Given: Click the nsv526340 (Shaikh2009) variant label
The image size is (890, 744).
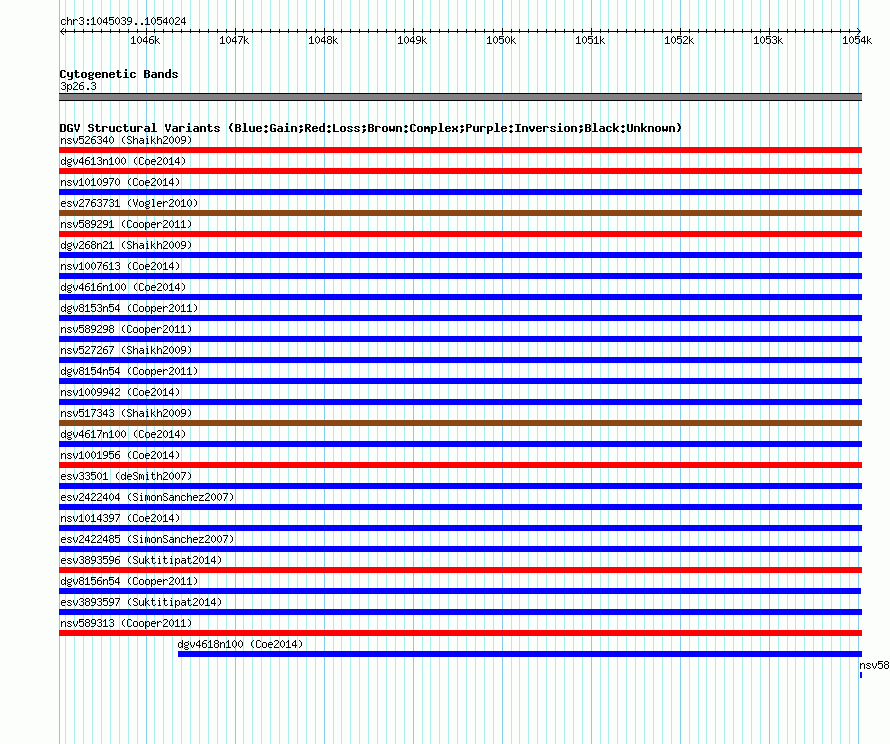Looking at the screenshot, I should point(126,140).
